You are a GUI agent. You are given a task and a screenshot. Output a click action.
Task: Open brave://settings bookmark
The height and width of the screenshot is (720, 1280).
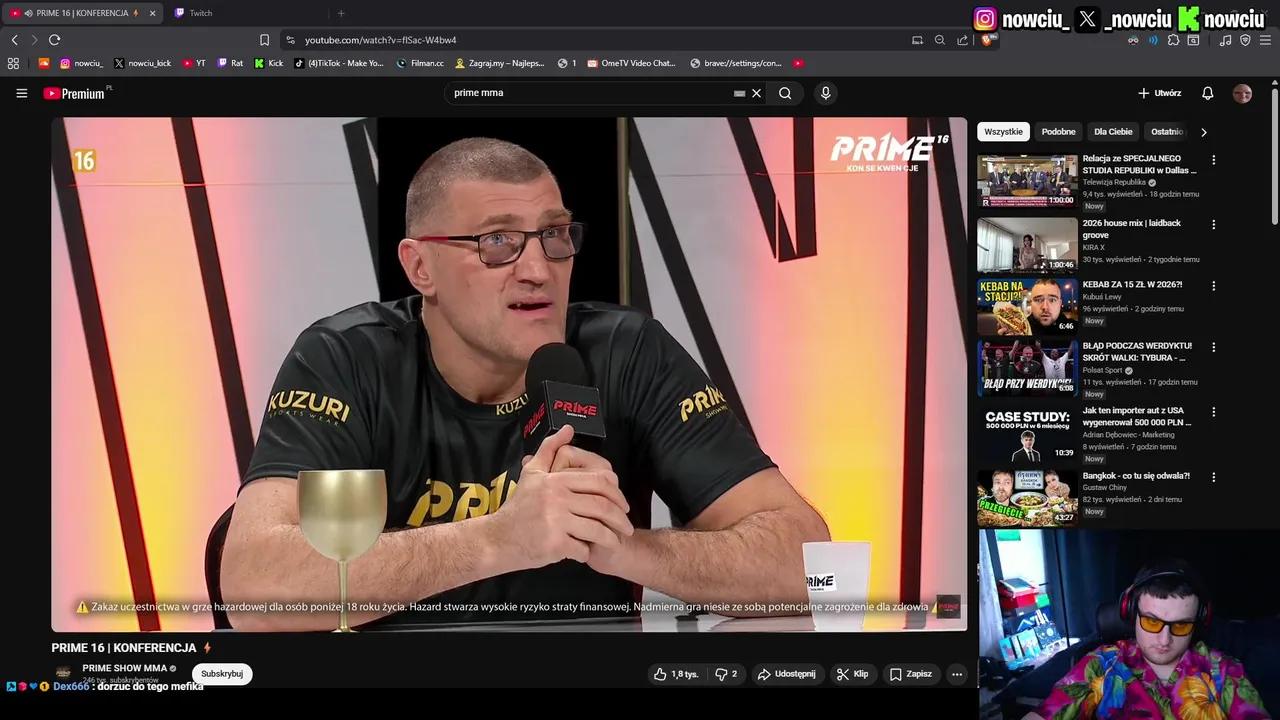pyautogui.click(x=736, y=63)
